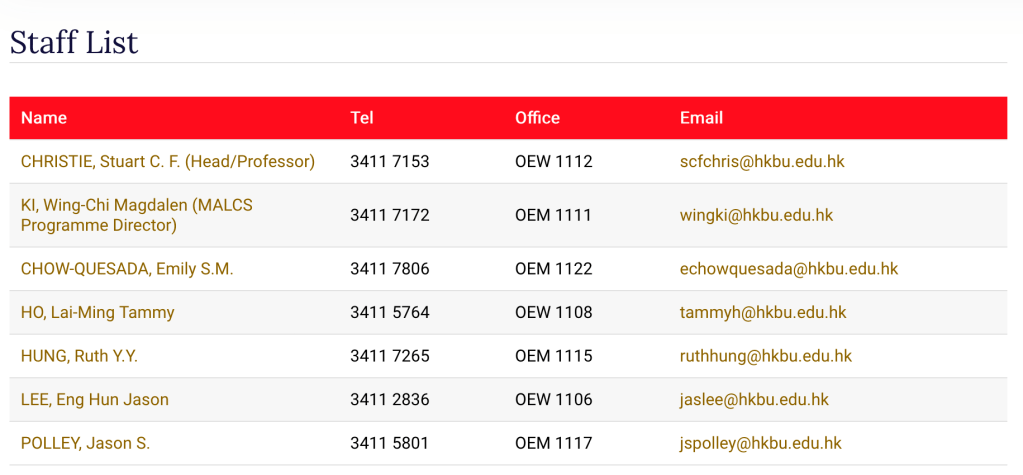Open HUNG, Ruth Y.Y. staff page
This screenshot has height=475, width=1023.
point(79,356)
